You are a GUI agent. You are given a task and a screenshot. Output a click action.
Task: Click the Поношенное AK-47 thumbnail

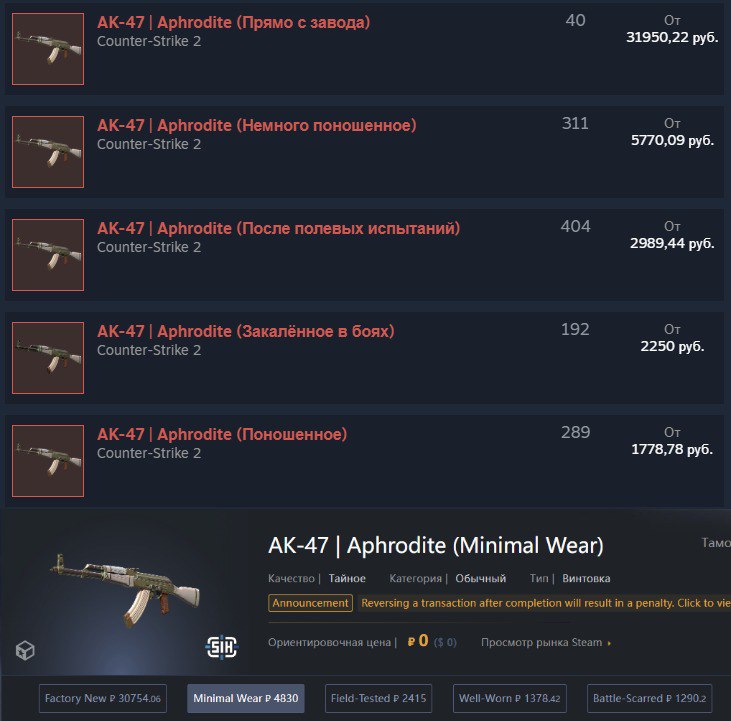[x=48, y=461]
